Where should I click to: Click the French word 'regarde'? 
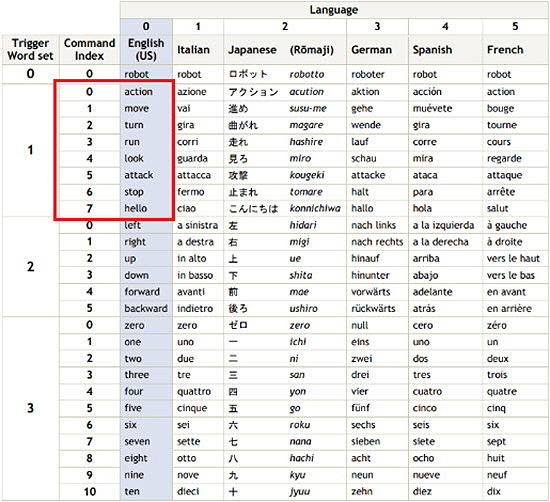pyautogui.click(x=504, y=159)
